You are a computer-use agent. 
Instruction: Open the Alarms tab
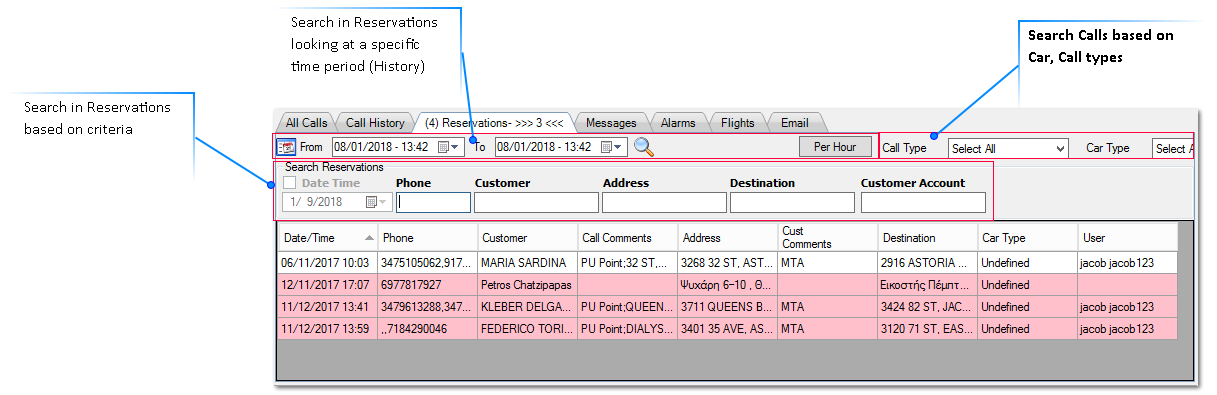[x=678, y=123]
